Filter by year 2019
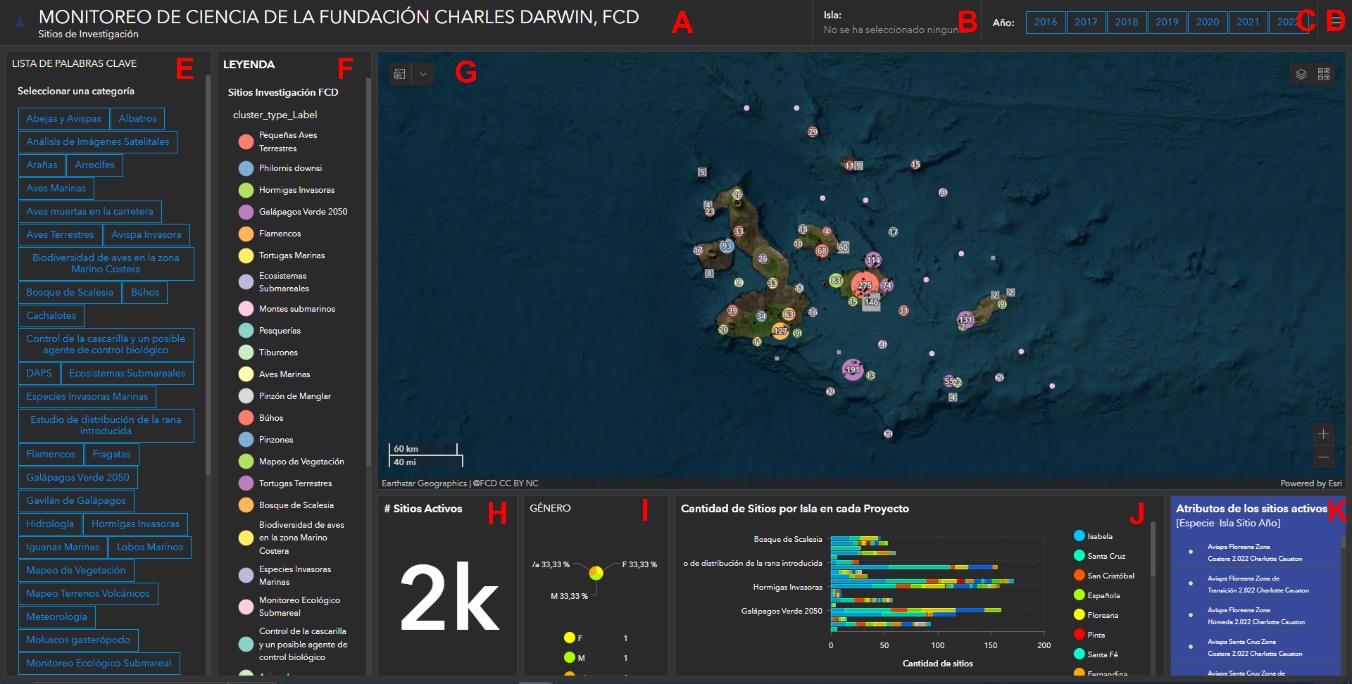The height and width of the screenshot is (684, 1352). tap(1167, 22)
